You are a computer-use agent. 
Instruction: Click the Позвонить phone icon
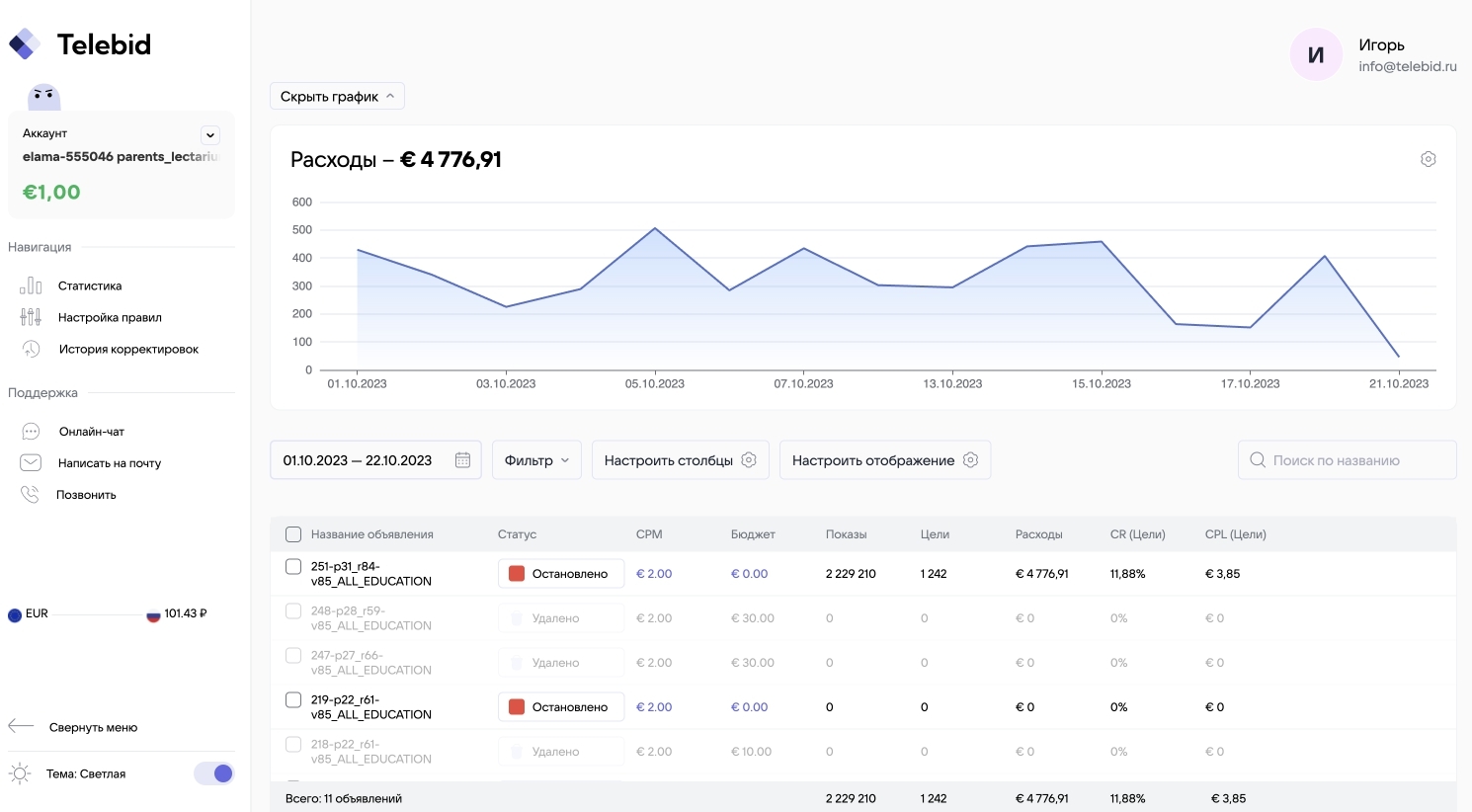click(31, 495)
